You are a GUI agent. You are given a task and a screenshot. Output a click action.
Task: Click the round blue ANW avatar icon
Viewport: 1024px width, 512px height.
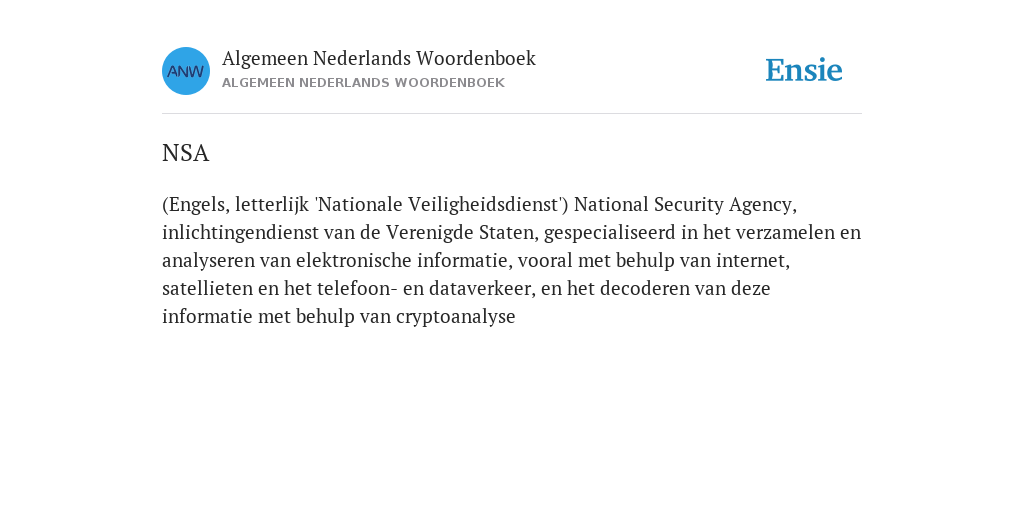pyautogui.click(x=185, y=71)
